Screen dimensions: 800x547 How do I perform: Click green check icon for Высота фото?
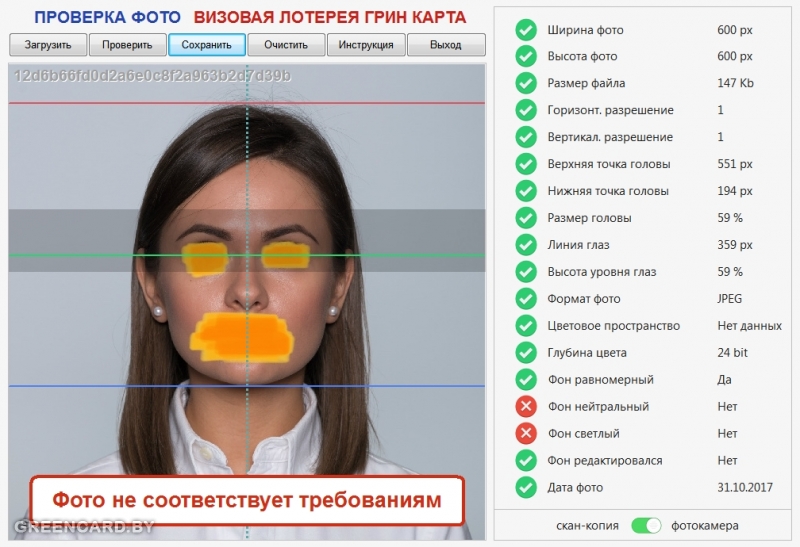(526, 56)
